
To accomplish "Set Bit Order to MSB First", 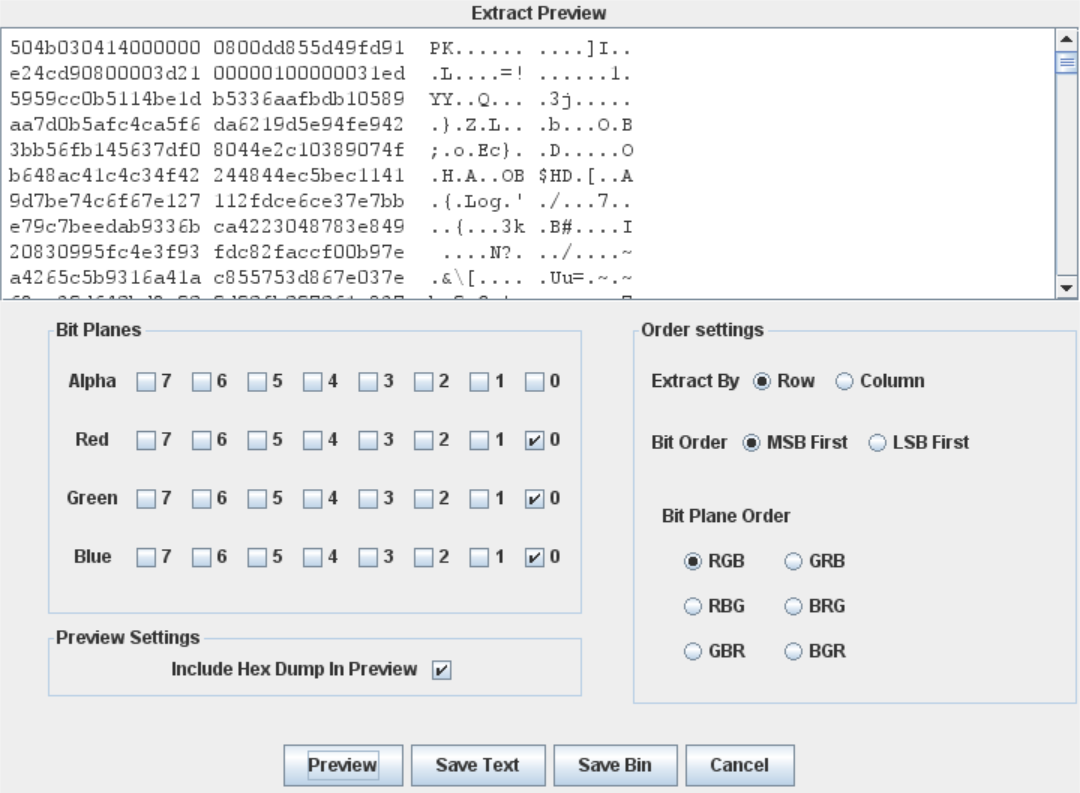I will pos(751,442).
